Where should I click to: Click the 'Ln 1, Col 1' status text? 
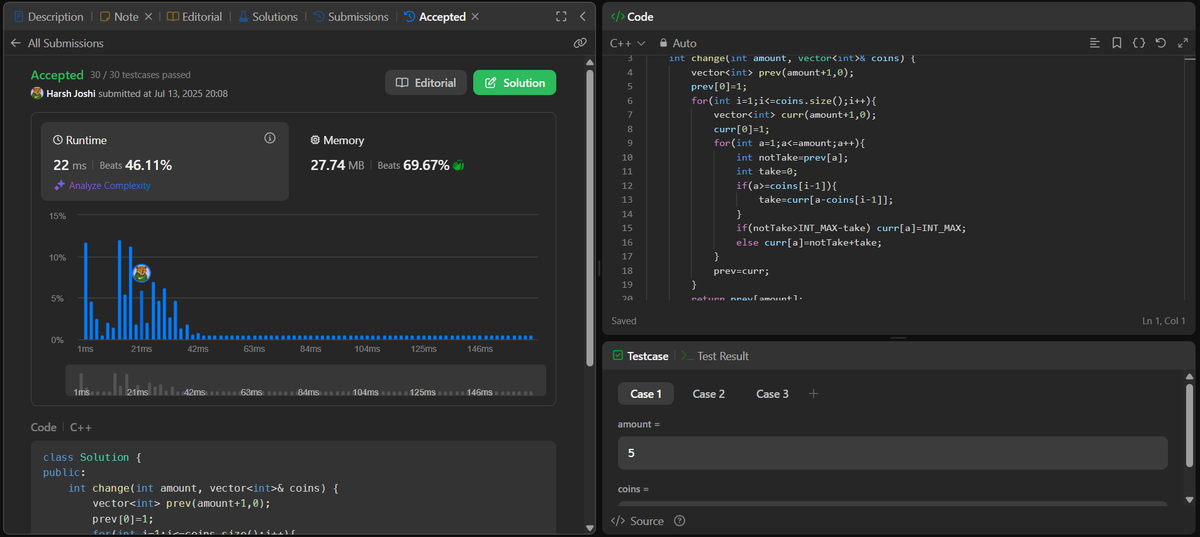tap(1163, 321)
